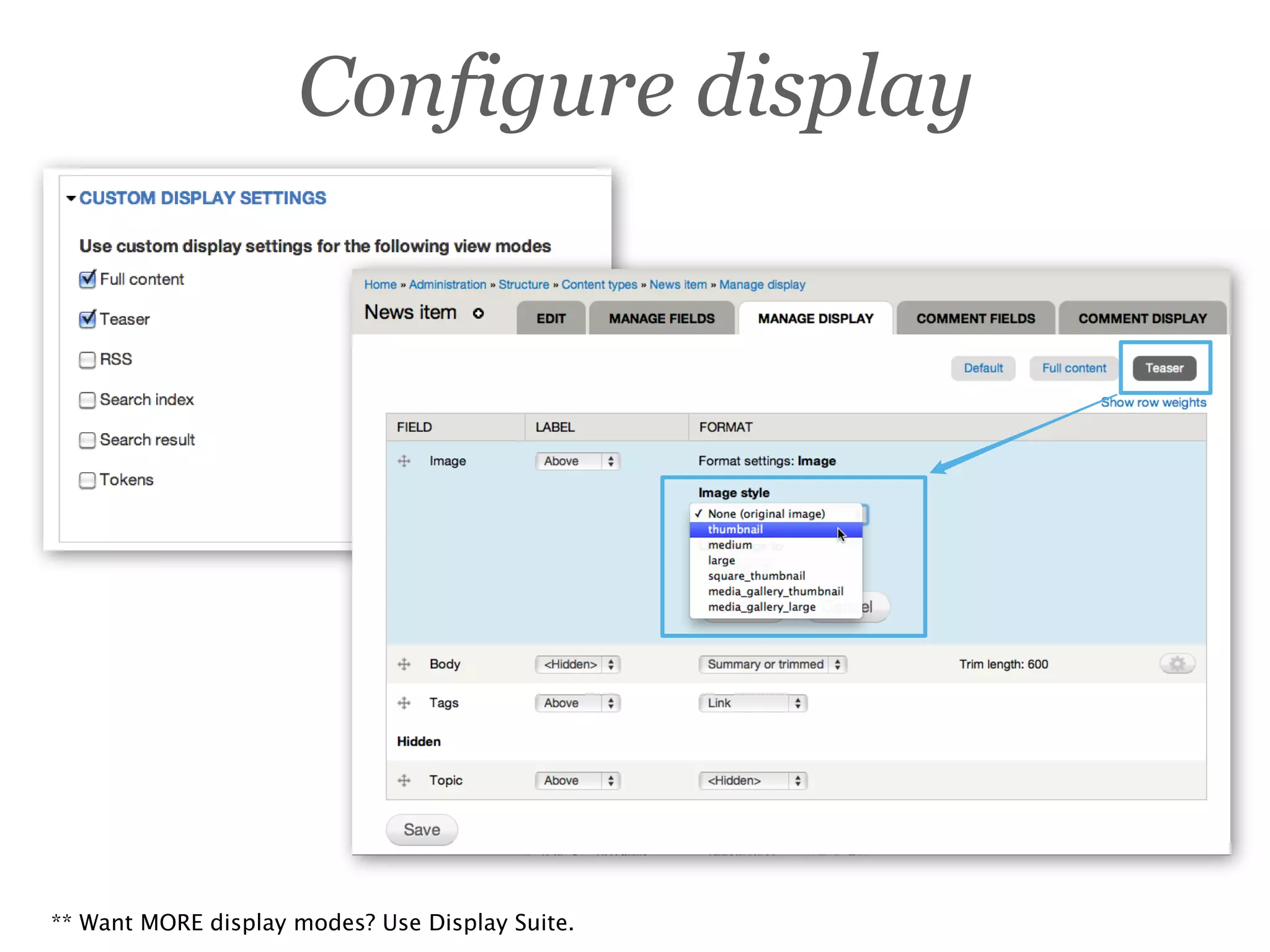The image size is (1270, 952).
Task: Click the Hidden region heading
Action: click(x=419, y=741)
